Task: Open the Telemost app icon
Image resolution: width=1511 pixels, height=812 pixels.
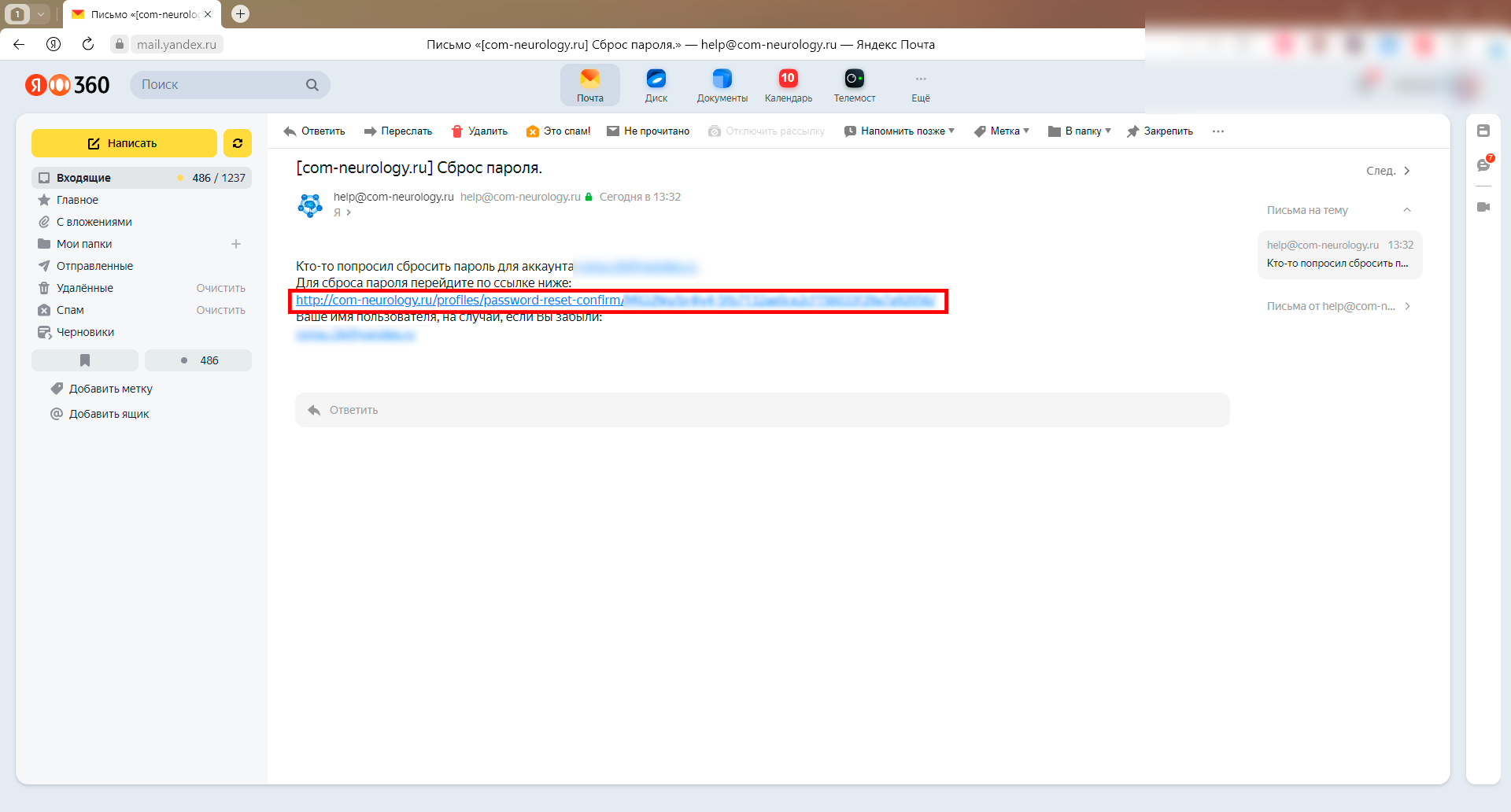Action: pos(854,79)
